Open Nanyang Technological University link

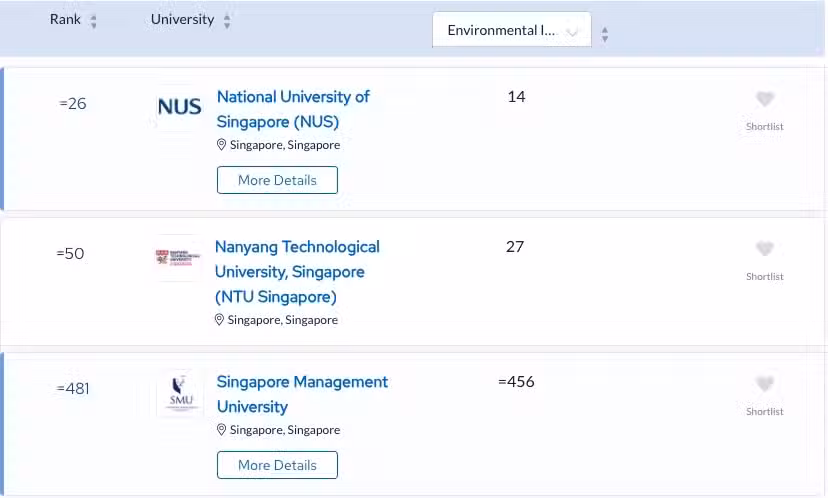(x=297, y=272)
